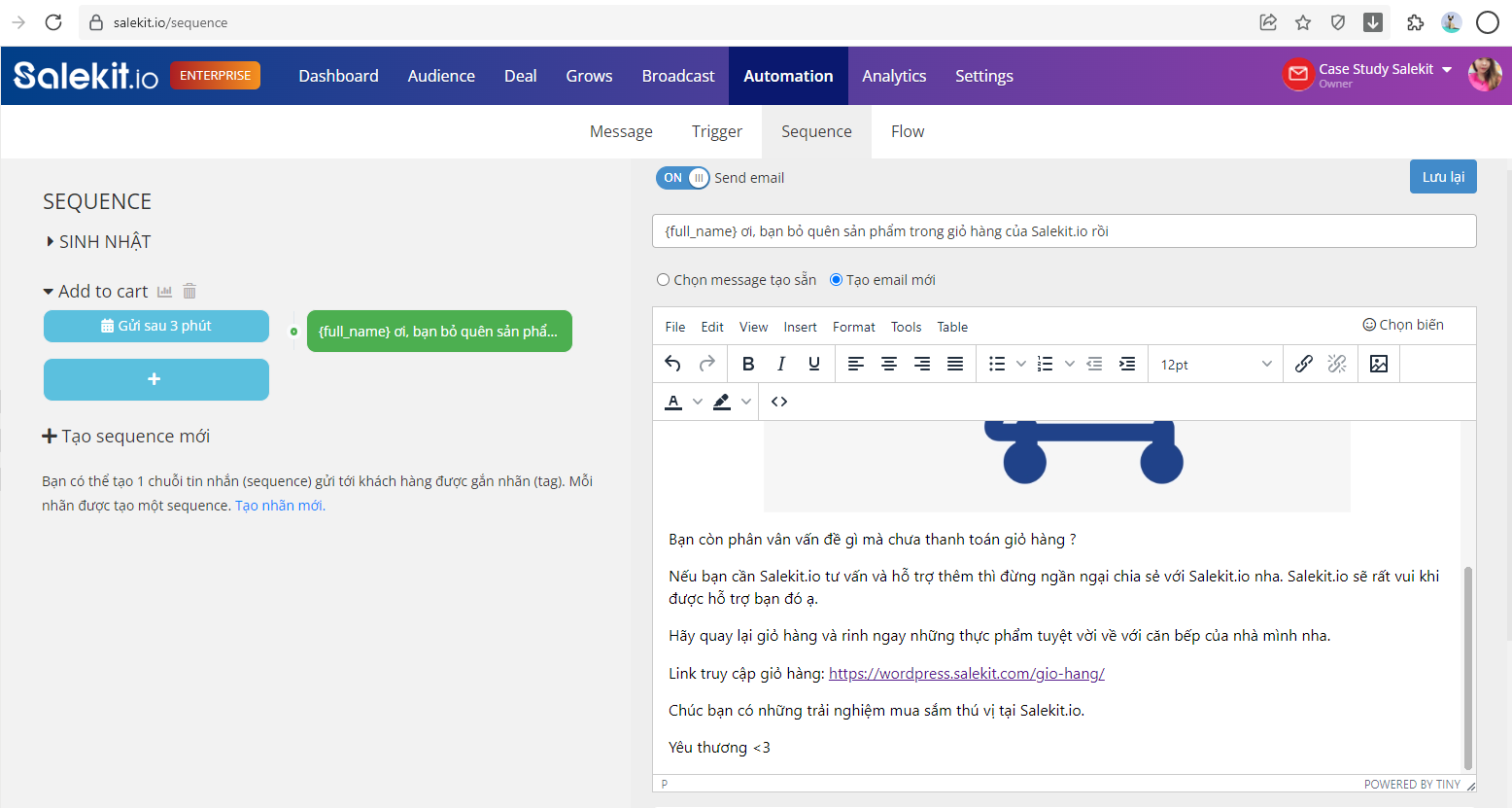1512x808 pixels.
Task: Justify text alignment
Action: pos(955,364)
